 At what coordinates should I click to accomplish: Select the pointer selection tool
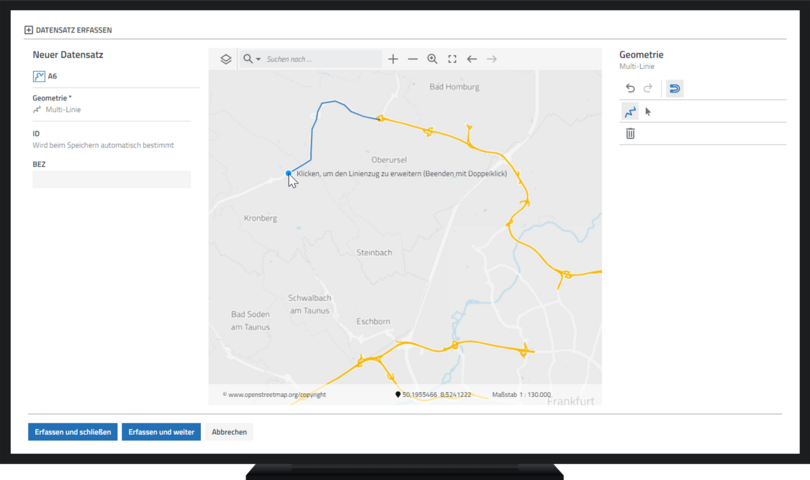[648, 112]
